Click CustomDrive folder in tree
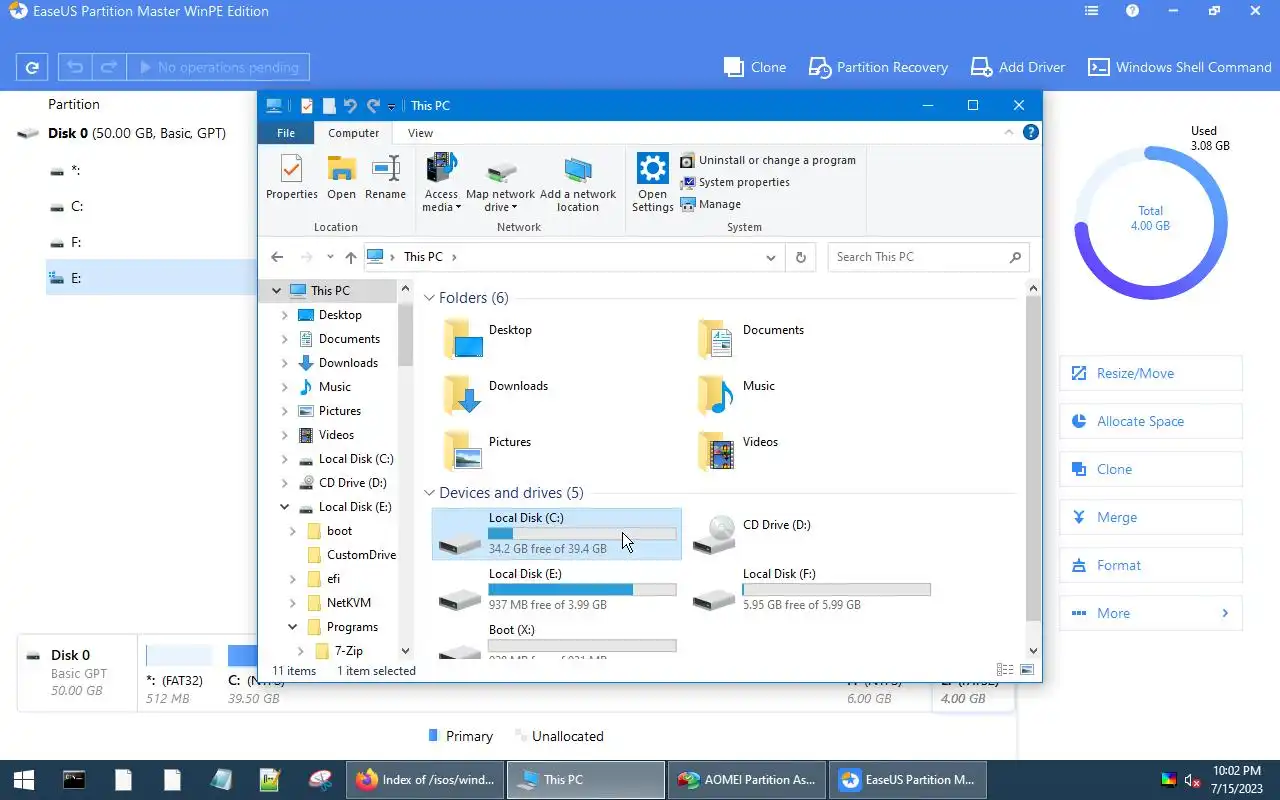This screenshot has width=1280, height=800. (x=361, y=555)
